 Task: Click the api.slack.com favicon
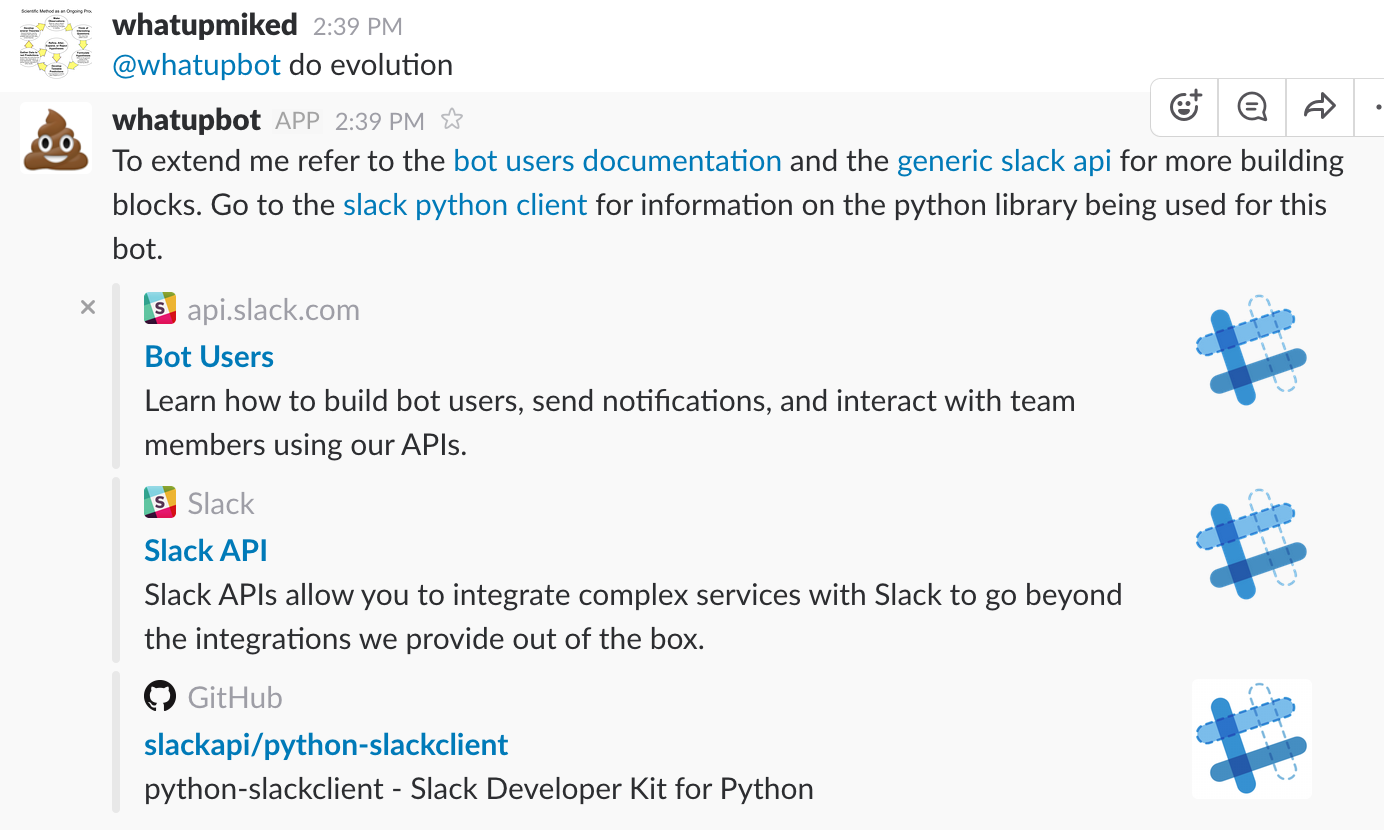pos(160,309)
